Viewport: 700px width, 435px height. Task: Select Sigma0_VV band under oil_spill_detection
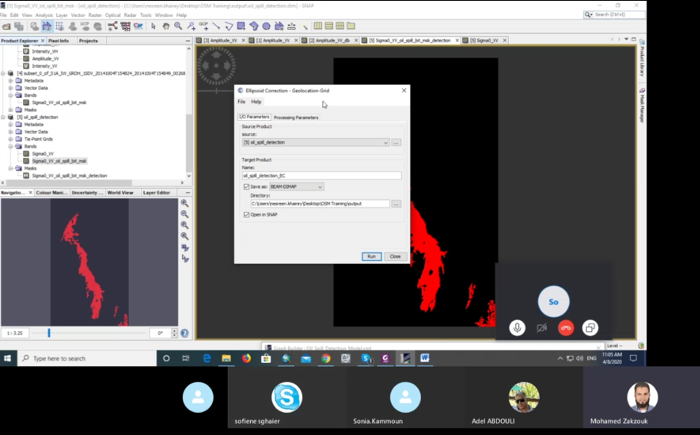point(43,154)
